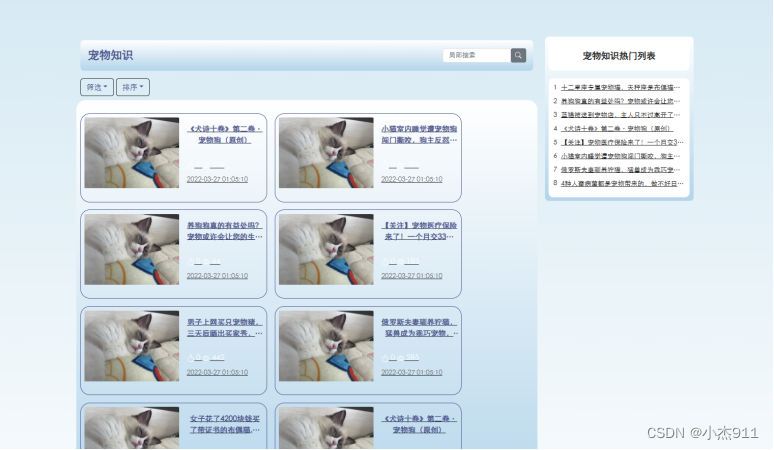This screenshot has height=450, width=774.
Task: Open hot list item 7 俄罗斯夫妻驯养狞猫
Action: pos(620,170)
